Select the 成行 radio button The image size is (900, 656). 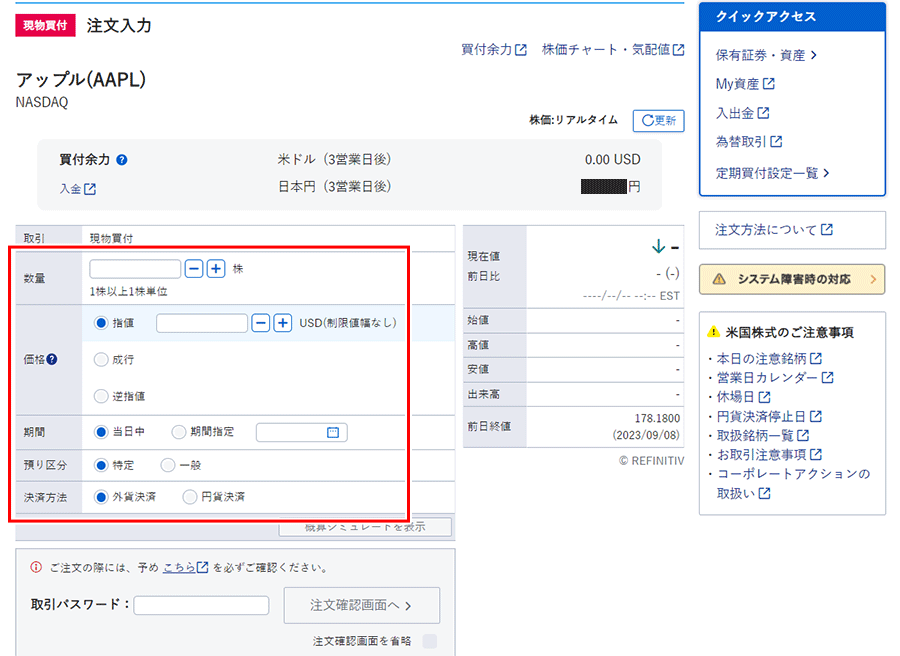[x=101, y=359]
